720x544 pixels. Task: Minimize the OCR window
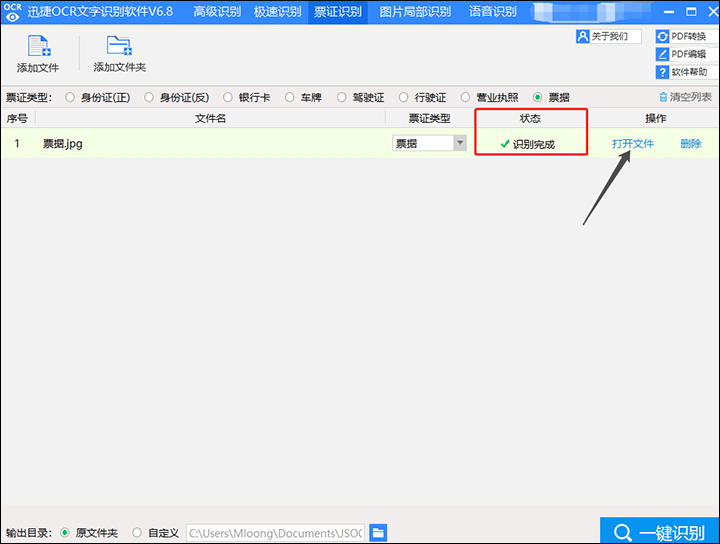pyautogui.click(x=669, y=12)
